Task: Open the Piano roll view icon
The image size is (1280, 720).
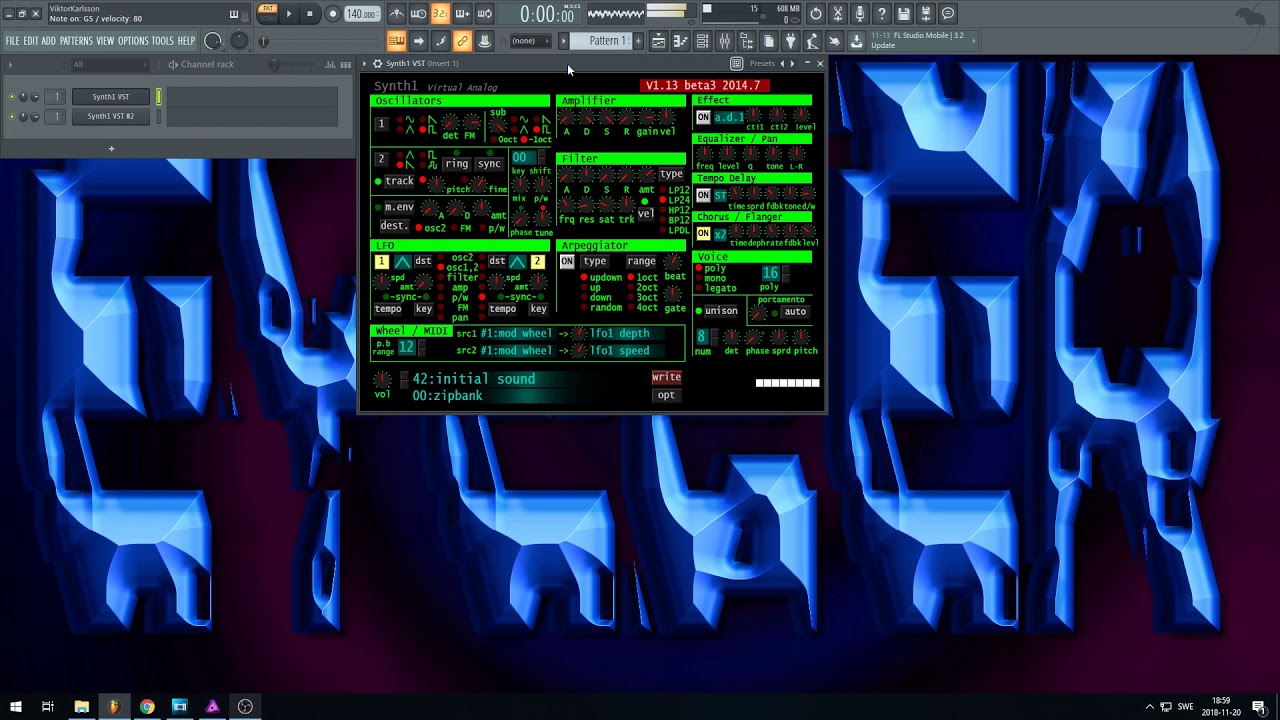Action: click(681, 41)
